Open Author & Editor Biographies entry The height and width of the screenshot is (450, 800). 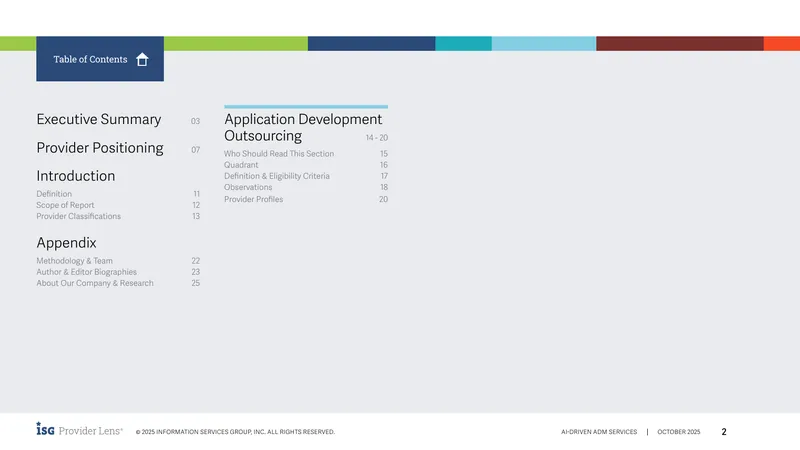point(86,272)
